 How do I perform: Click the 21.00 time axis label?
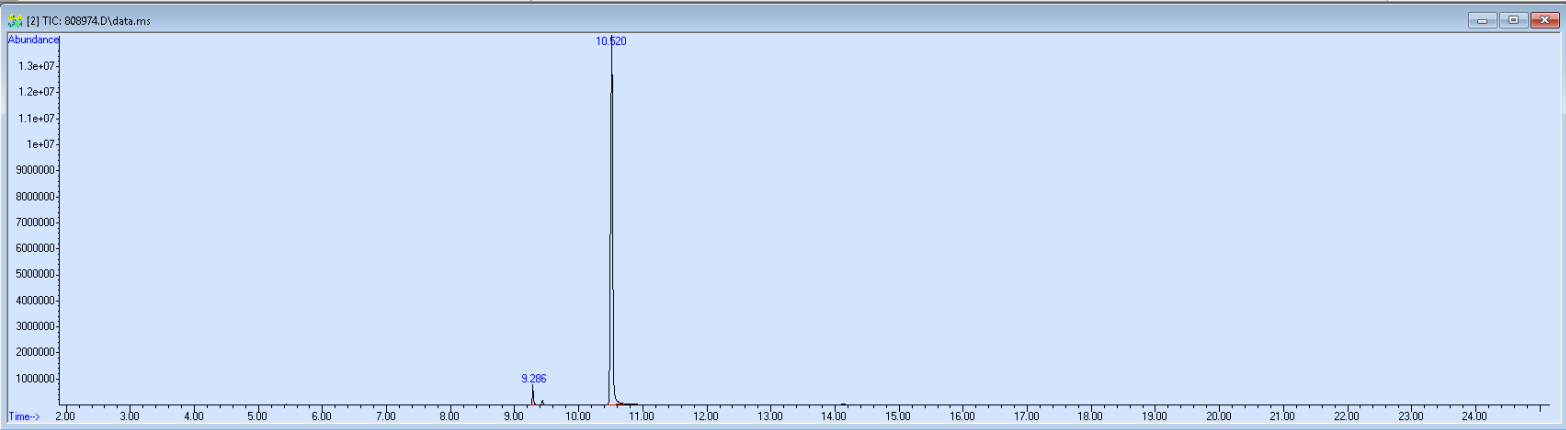point(1282,415)
